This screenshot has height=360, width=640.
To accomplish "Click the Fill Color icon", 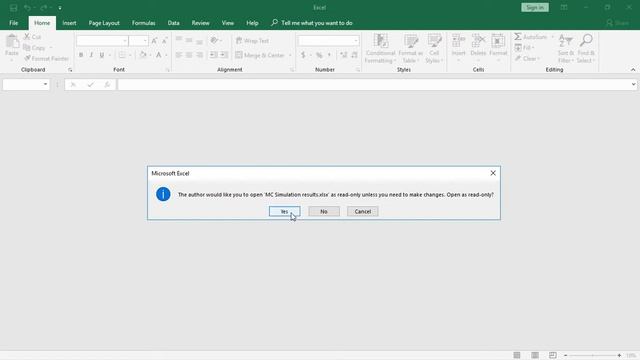I will click(142, 55).
